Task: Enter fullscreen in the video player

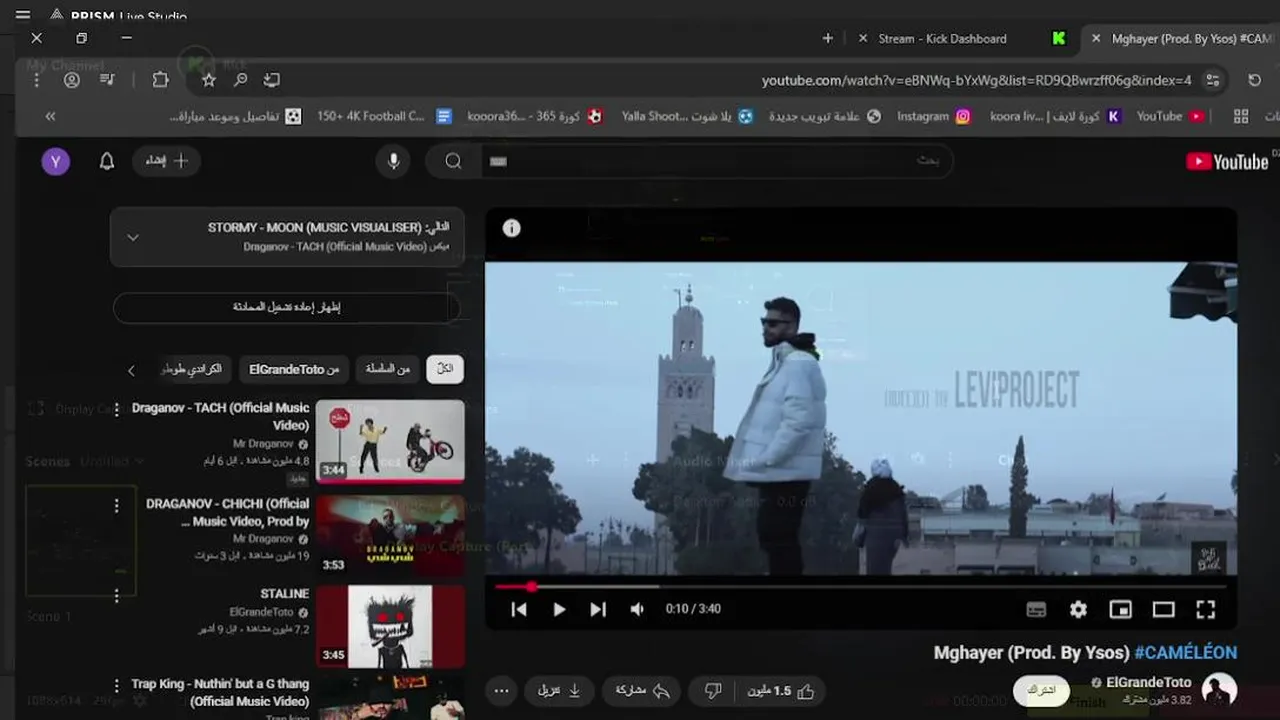Action: coord(1206,609)
